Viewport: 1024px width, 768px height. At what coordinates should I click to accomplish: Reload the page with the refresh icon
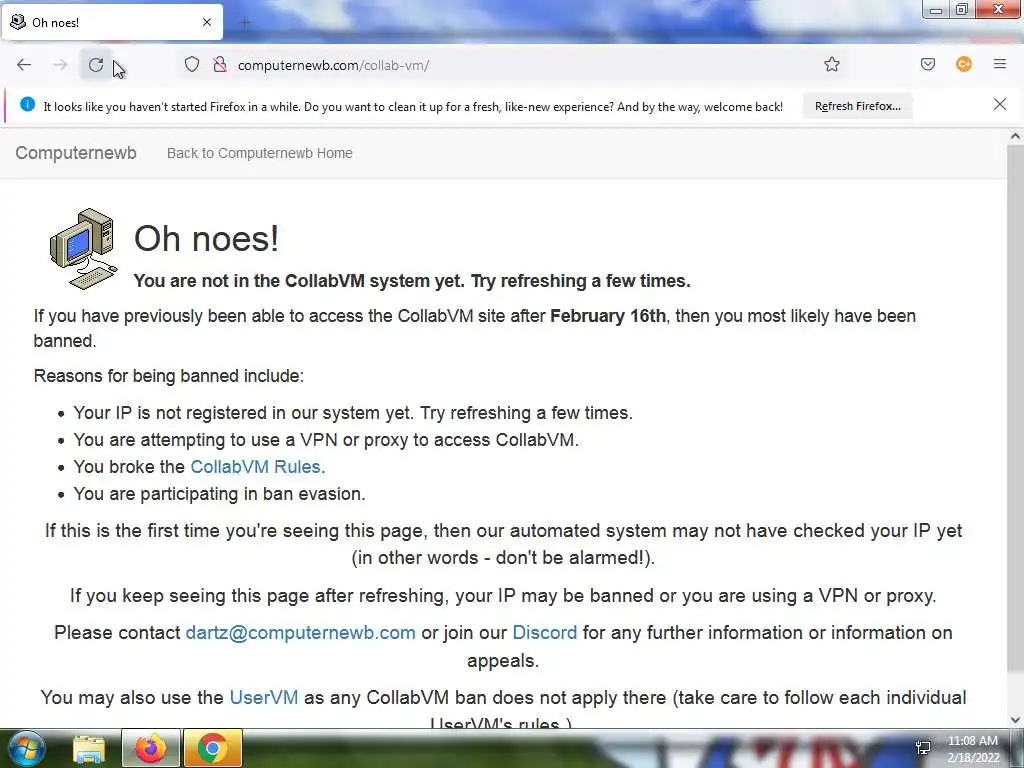pos(96,65)
